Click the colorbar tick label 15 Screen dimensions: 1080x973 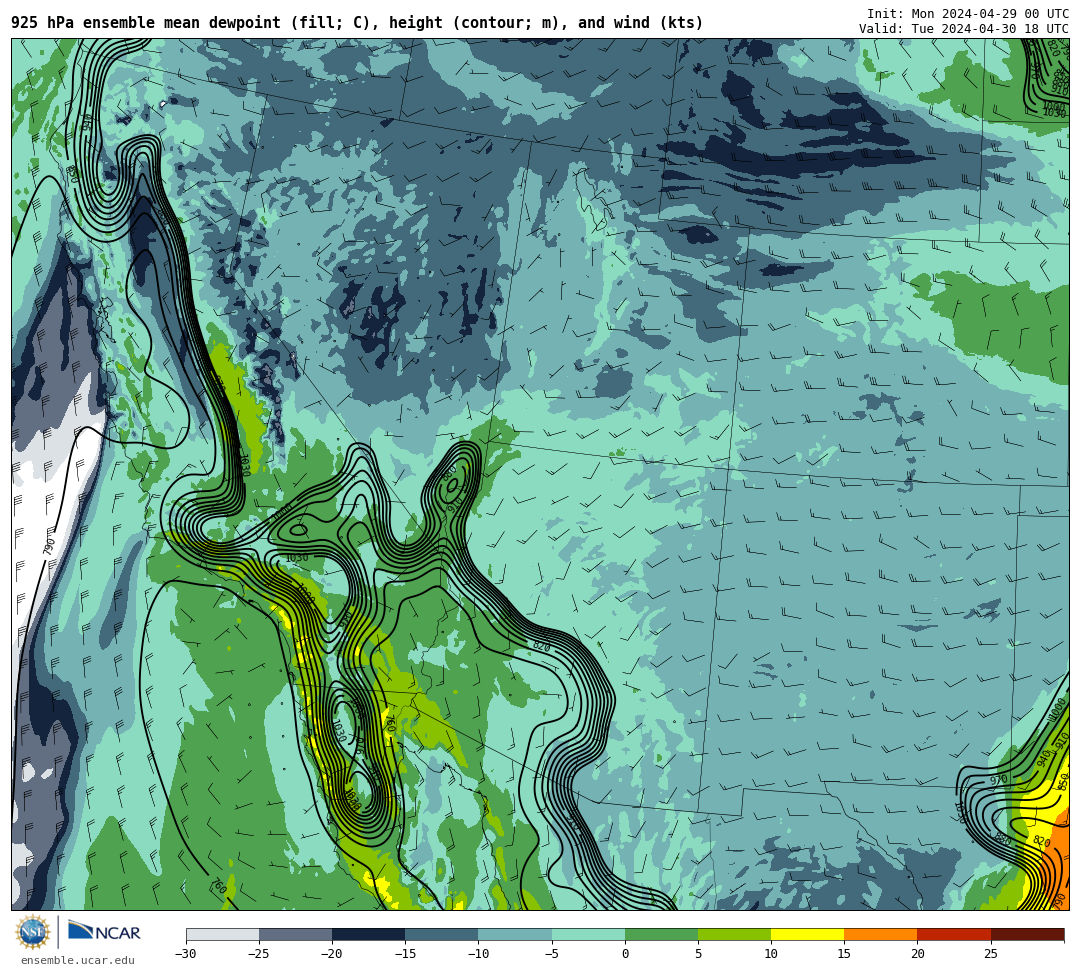[844, 954]
